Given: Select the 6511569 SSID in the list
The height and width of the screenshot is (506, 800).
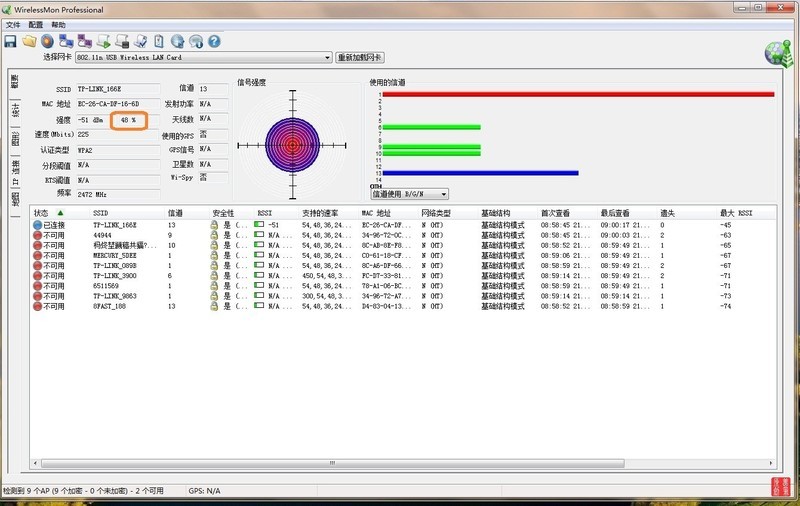Looking at the screenshot, I should [x=106, y=286].
